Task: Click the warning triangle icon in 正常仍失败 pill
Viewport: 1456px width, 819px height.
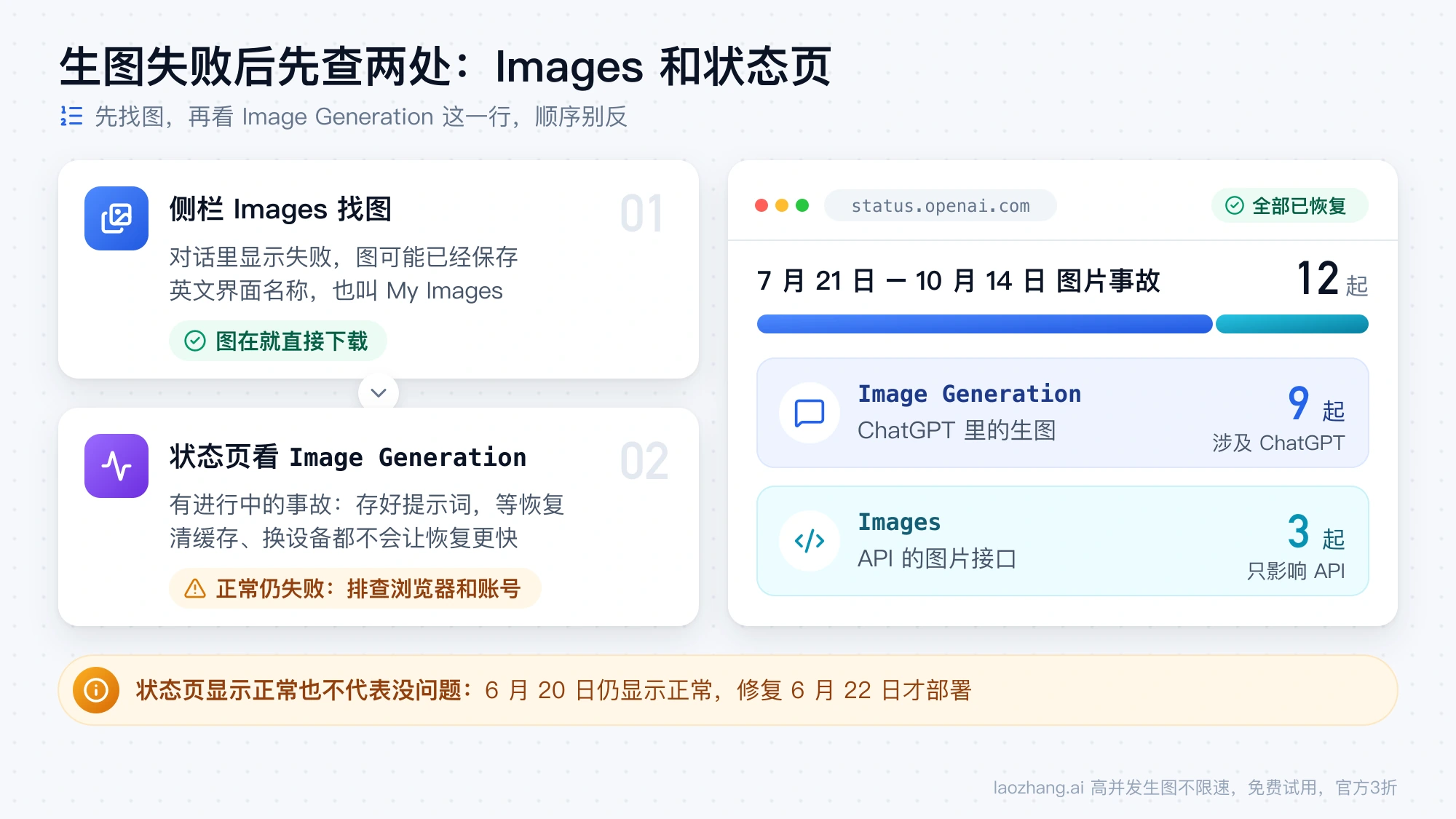Action: (x=195, y=588)
